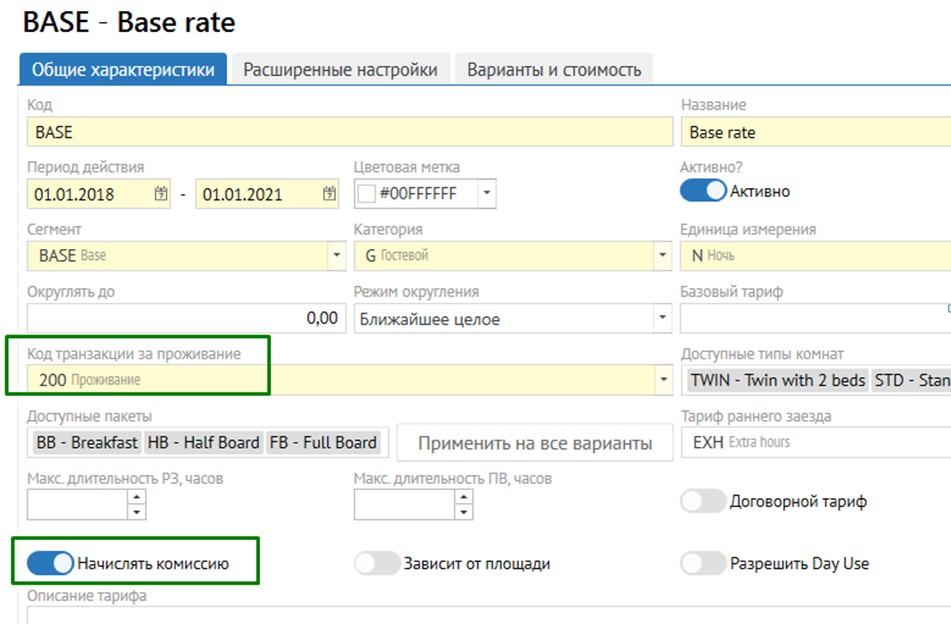Open the Режим округления dropdown

click(x=662, y=319)
